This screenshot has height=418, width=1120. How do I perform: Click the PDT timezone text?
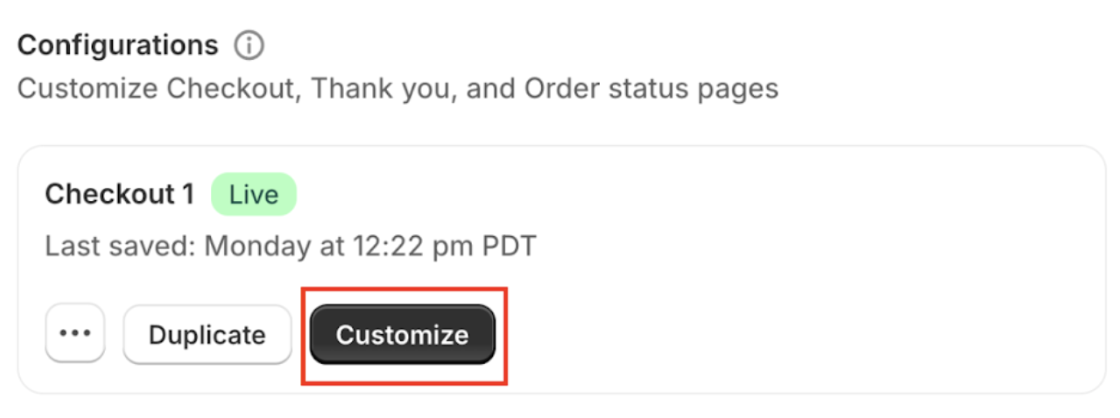coord(509,247)
